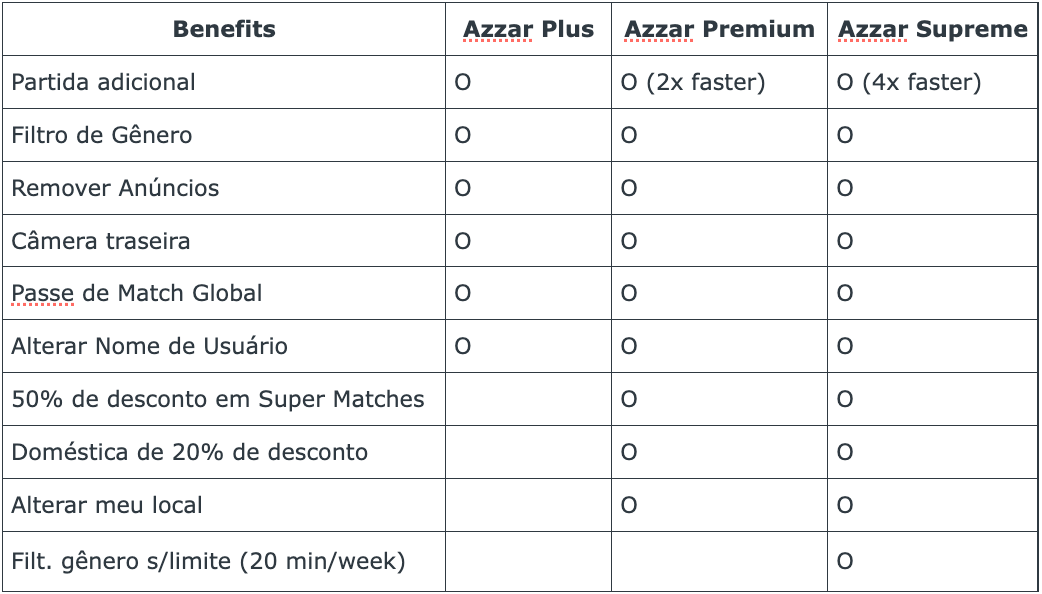Click the Azzar Premium header cell
Image resolution: width=1042 pixels, height=594 pixels.
coord(719,29)
